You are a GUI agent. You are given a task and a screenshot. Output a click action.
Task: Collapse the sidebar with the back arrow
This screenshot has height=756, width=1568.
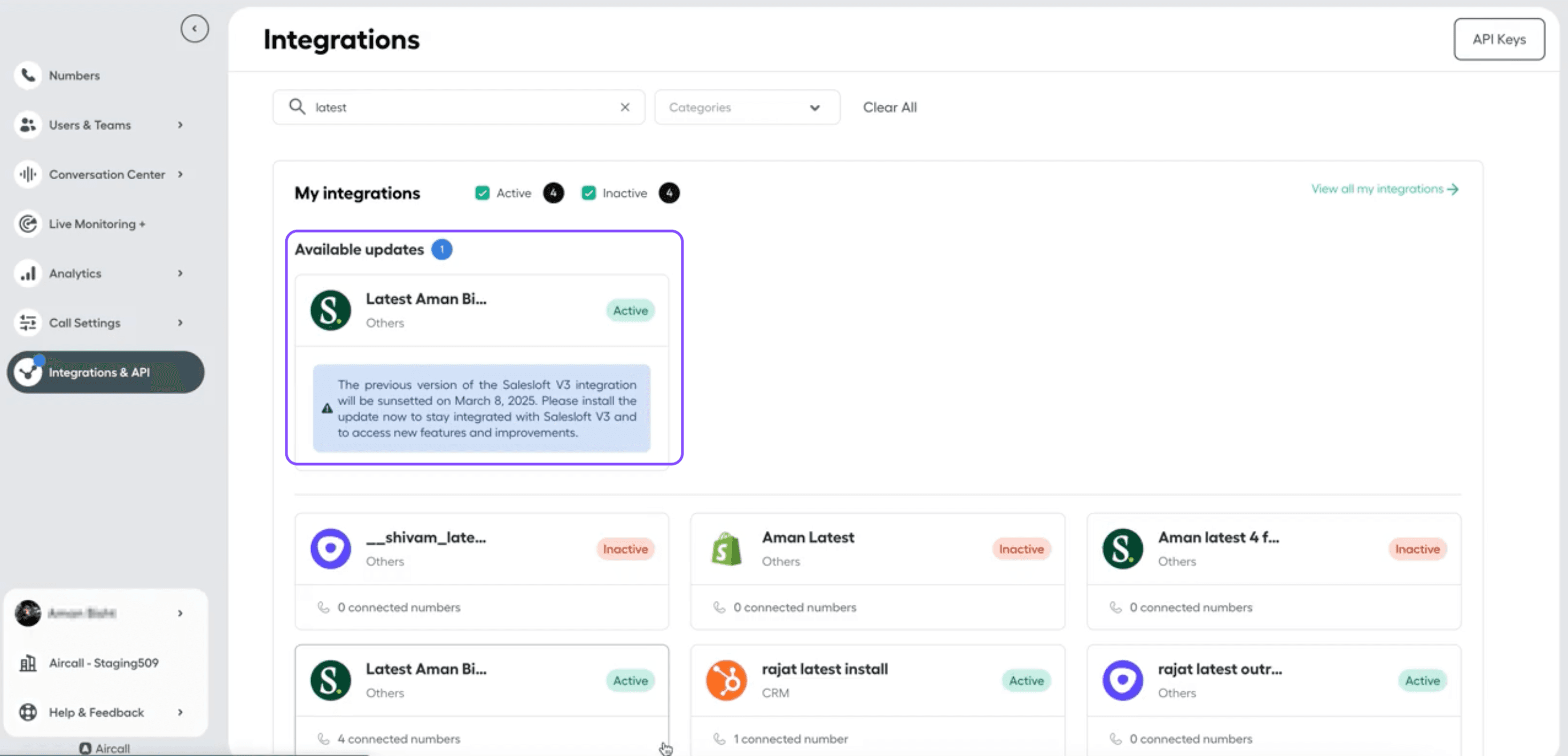click(x=194, y=28)
